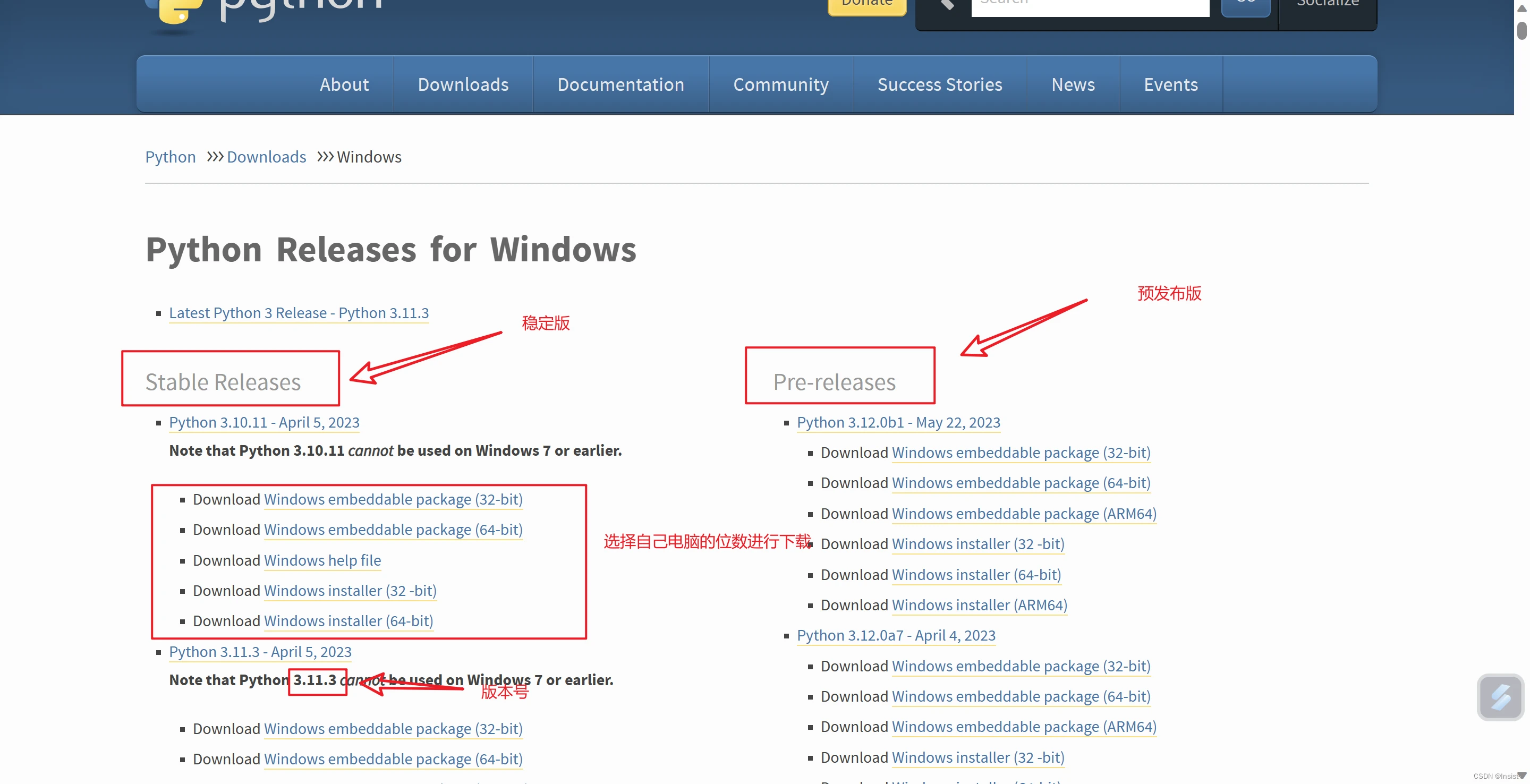
Task: Click the search magnifier icon
Action: click(948, 5)
